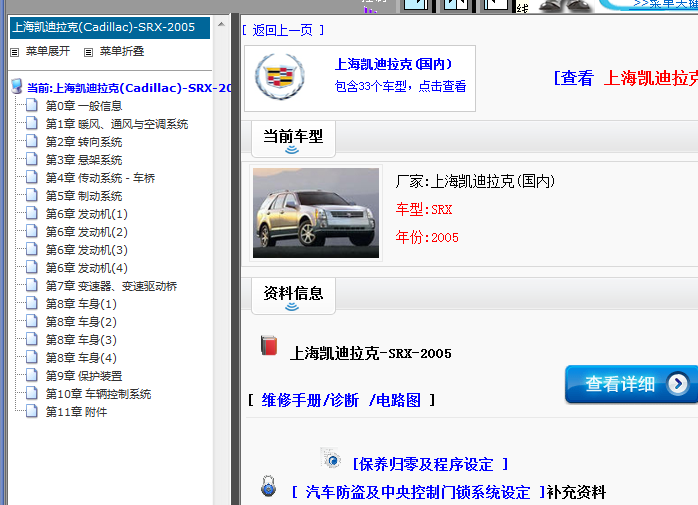Open the 上海凯迪拉克 (国内) brand link
This screenshot has height=505, width=698.
coord(394,65)
